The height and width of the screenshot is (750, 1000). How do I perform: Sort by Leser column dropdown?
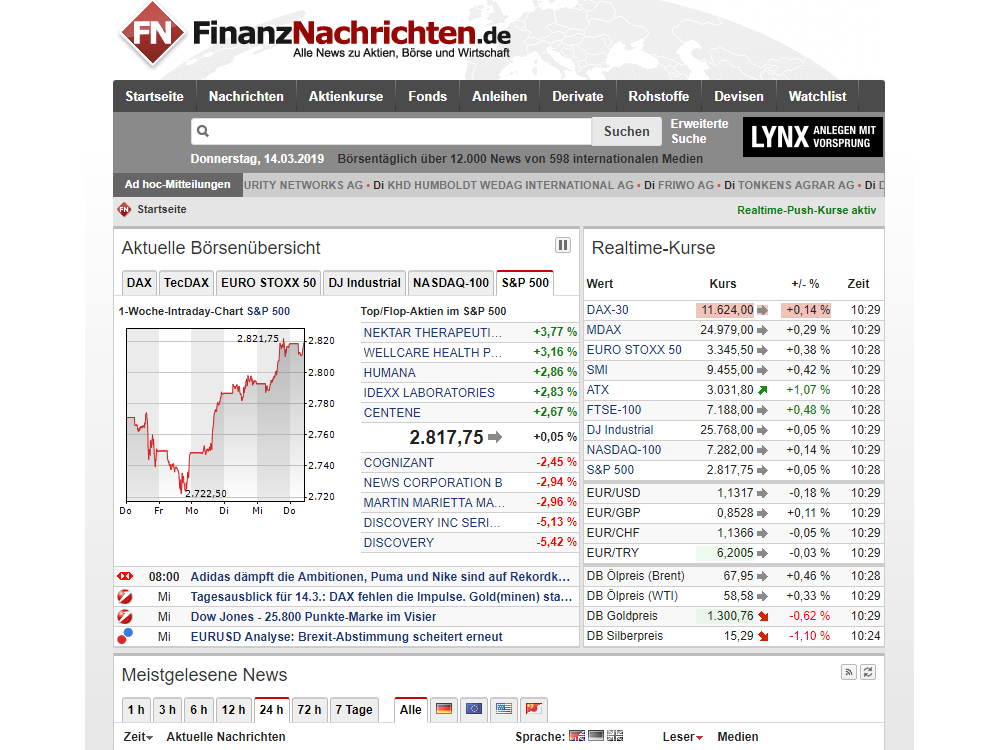point(683,737)
